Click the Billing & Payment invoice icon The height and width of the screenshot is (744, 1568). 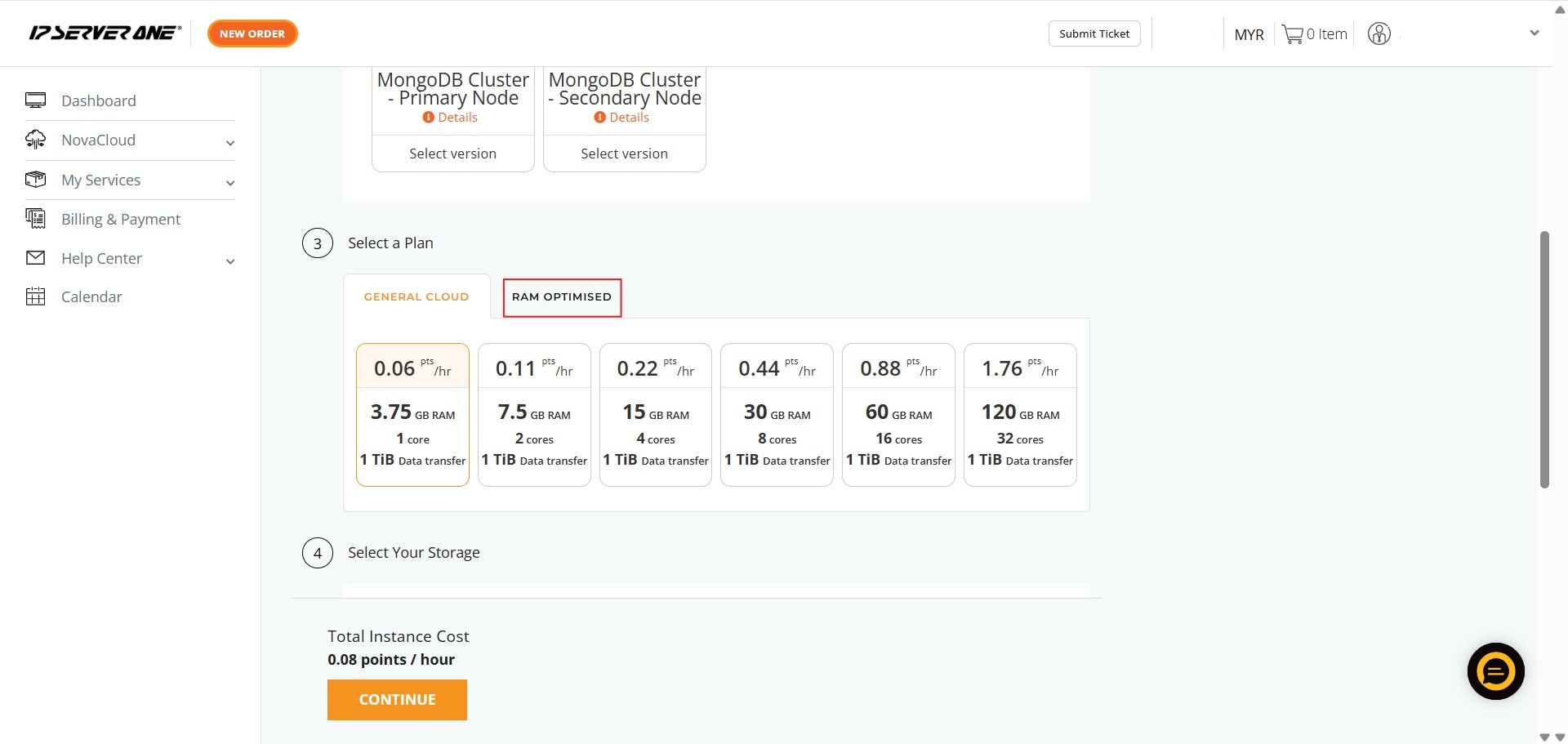[35, 219]
